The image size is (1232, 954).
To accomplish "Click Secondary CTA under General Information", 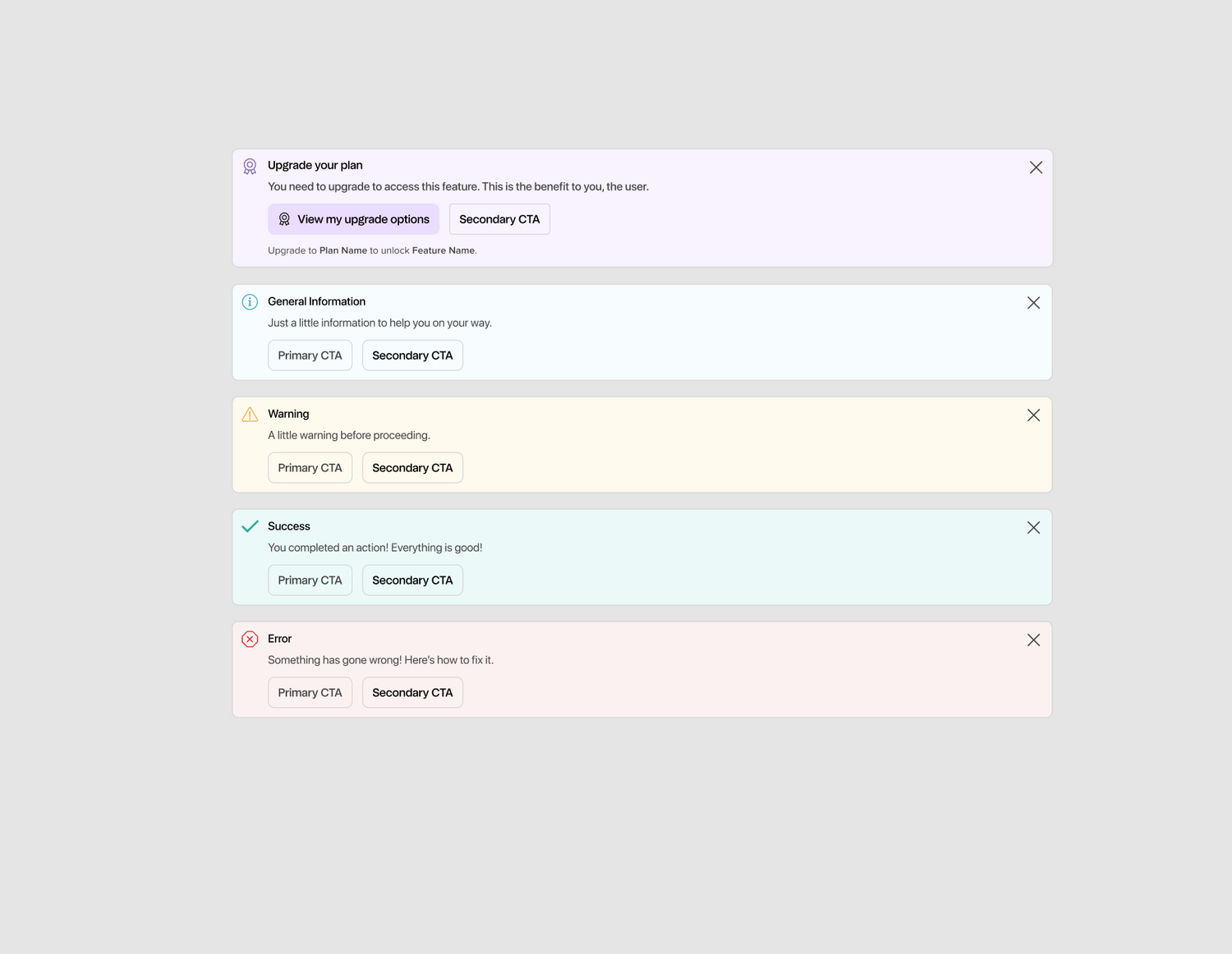I will [x=412, y=355].
